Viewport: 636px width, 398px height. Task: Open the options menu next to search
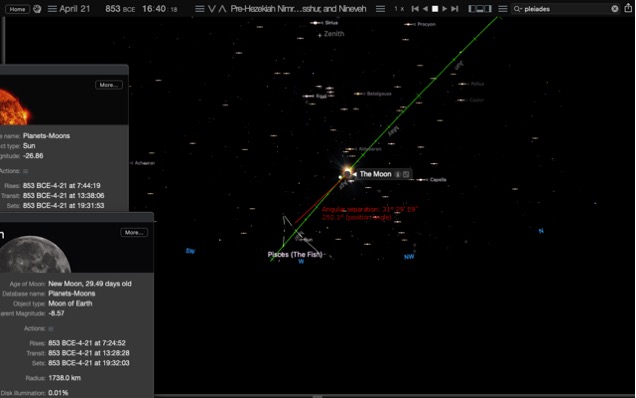tap(503, 9)
